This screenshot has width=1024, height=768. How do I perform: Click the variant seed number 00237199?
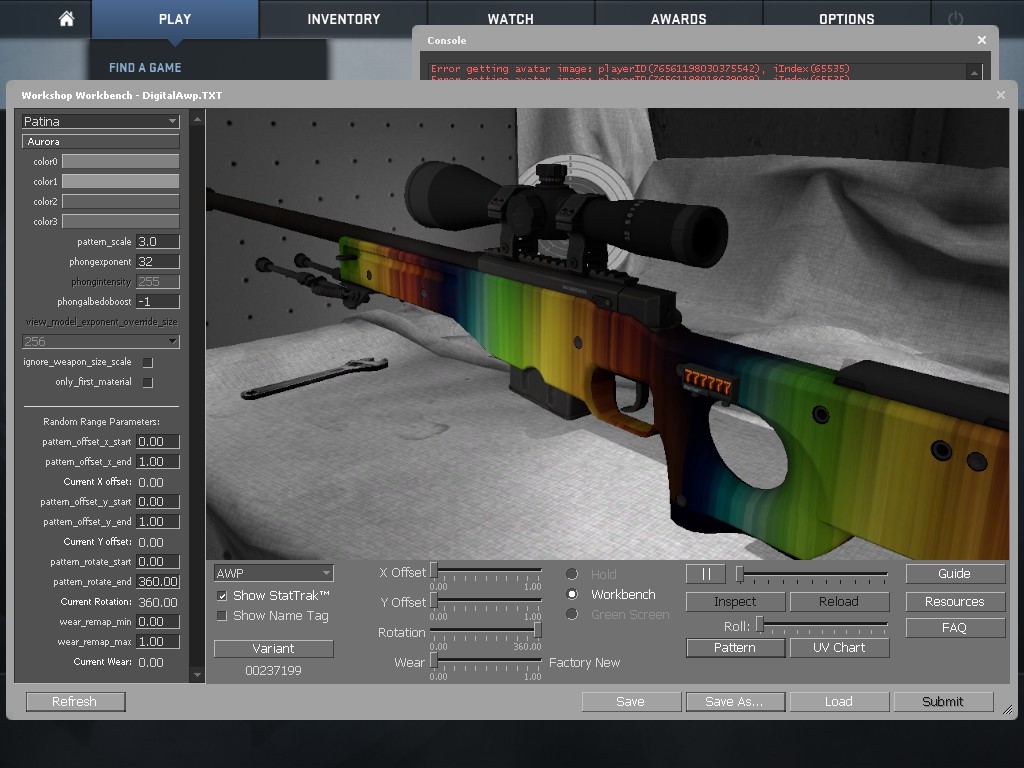tap(274, 671)
